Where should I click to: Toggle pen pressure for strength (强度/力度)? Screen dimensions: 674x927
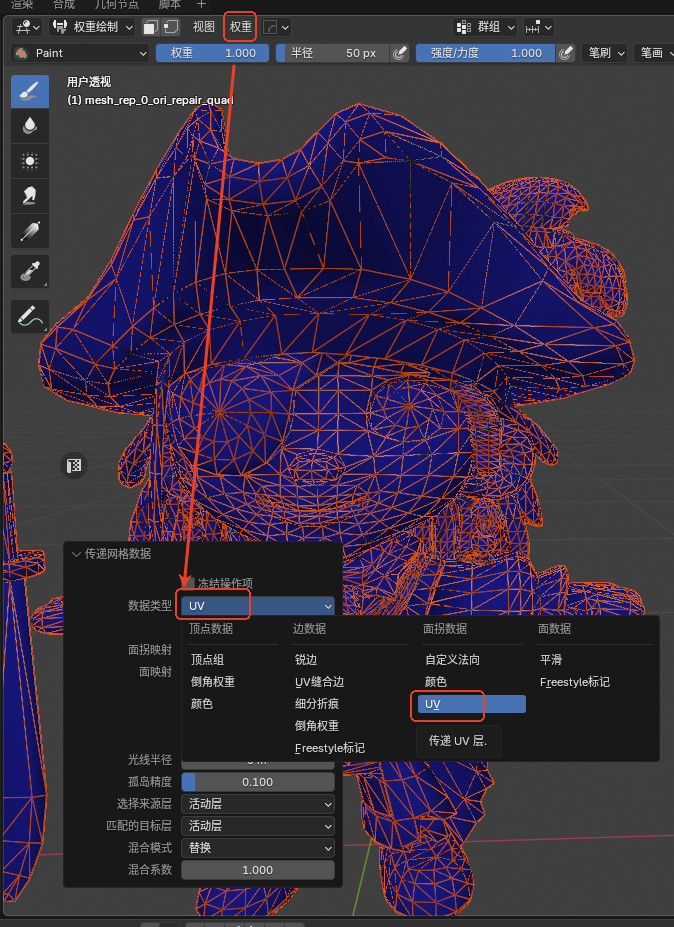point(566,53)
